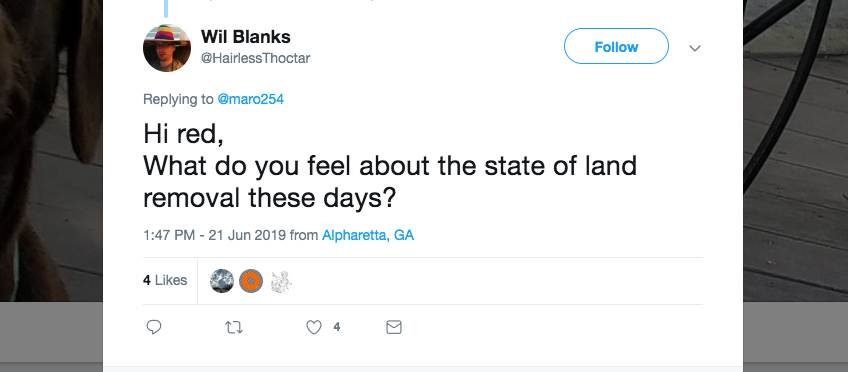Click the first liker avatar with clouds
Screen dimensions: 848x372
coord(222,281)
